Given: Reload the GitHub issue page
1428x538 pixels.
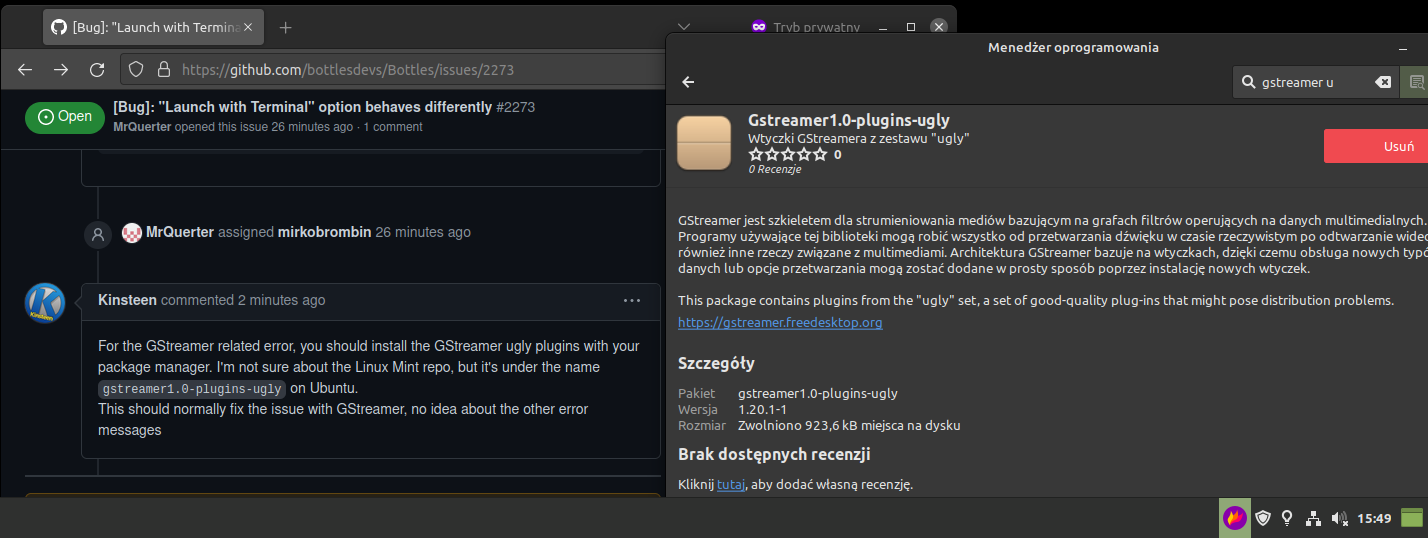Looking at the screenshot, I should (x=97, y=70).
